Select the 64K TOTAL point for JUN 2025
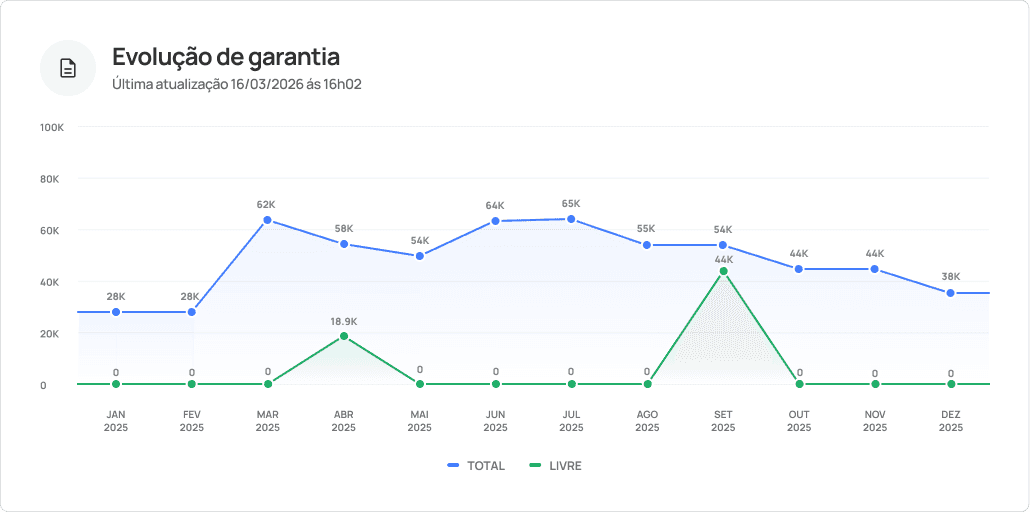 click(495, 221)
